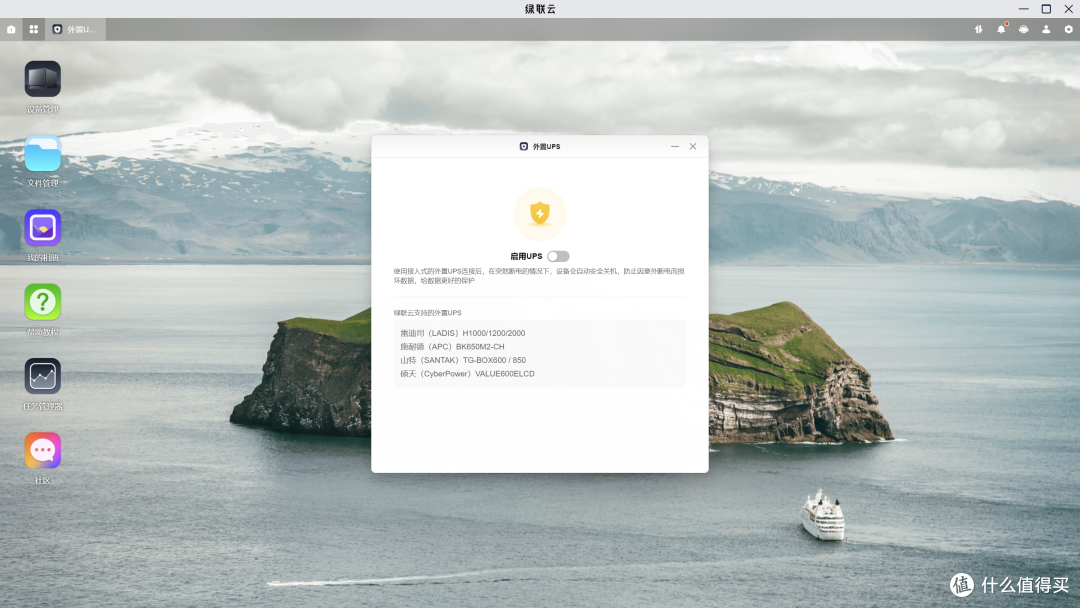
Task: Open the green question mark help app
Action: point(43,302)
